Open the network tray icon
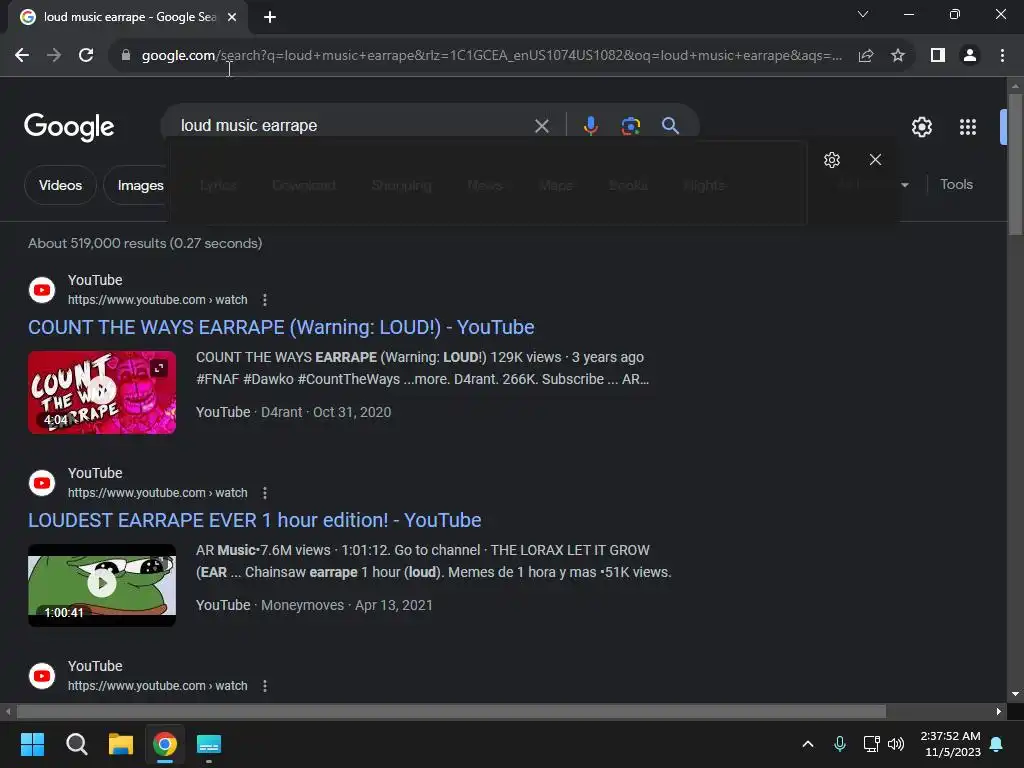The image size is (1024, 768). pos(871,744)
